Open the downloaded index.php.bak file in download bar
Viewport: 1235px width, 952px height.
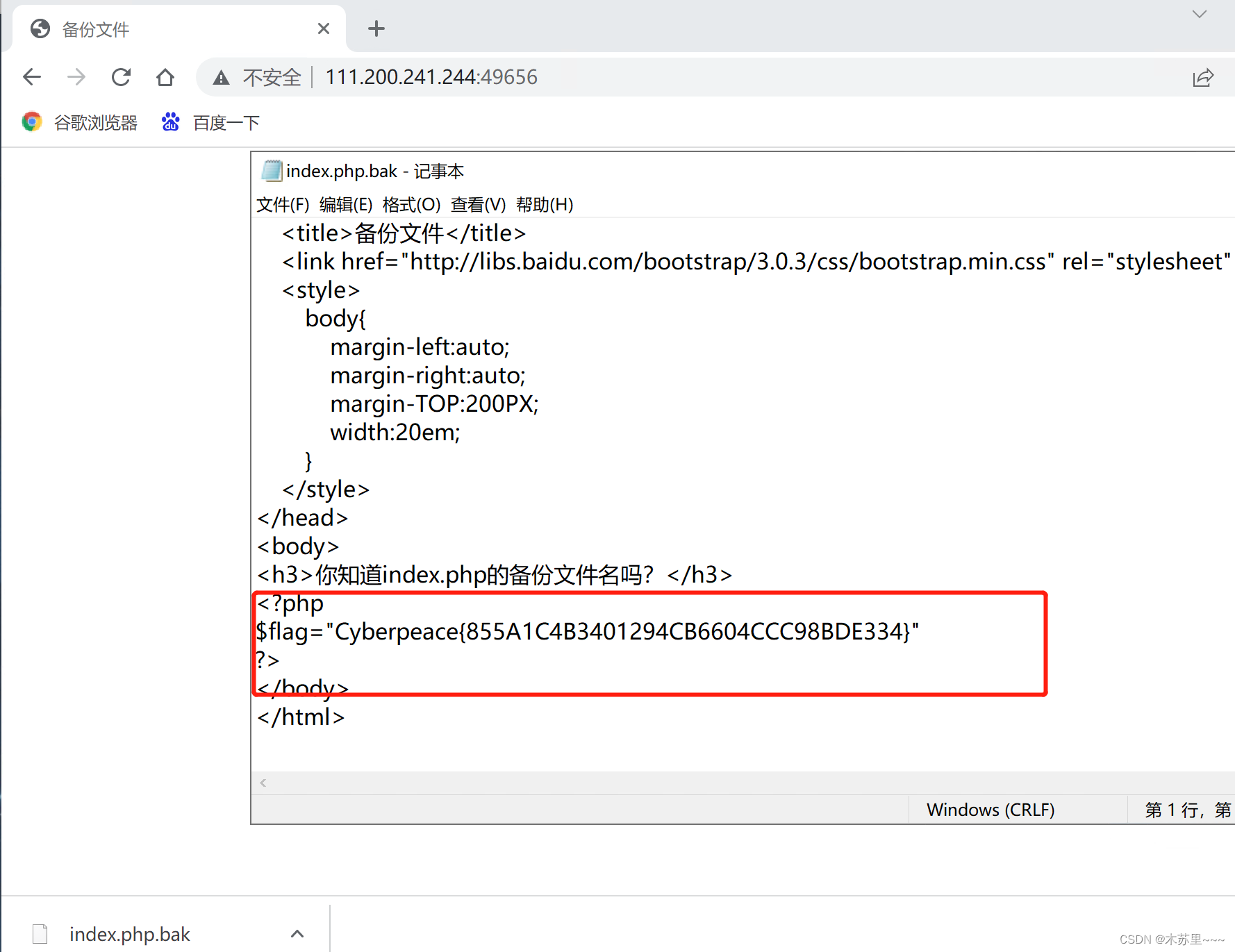[x=130, y=935]
